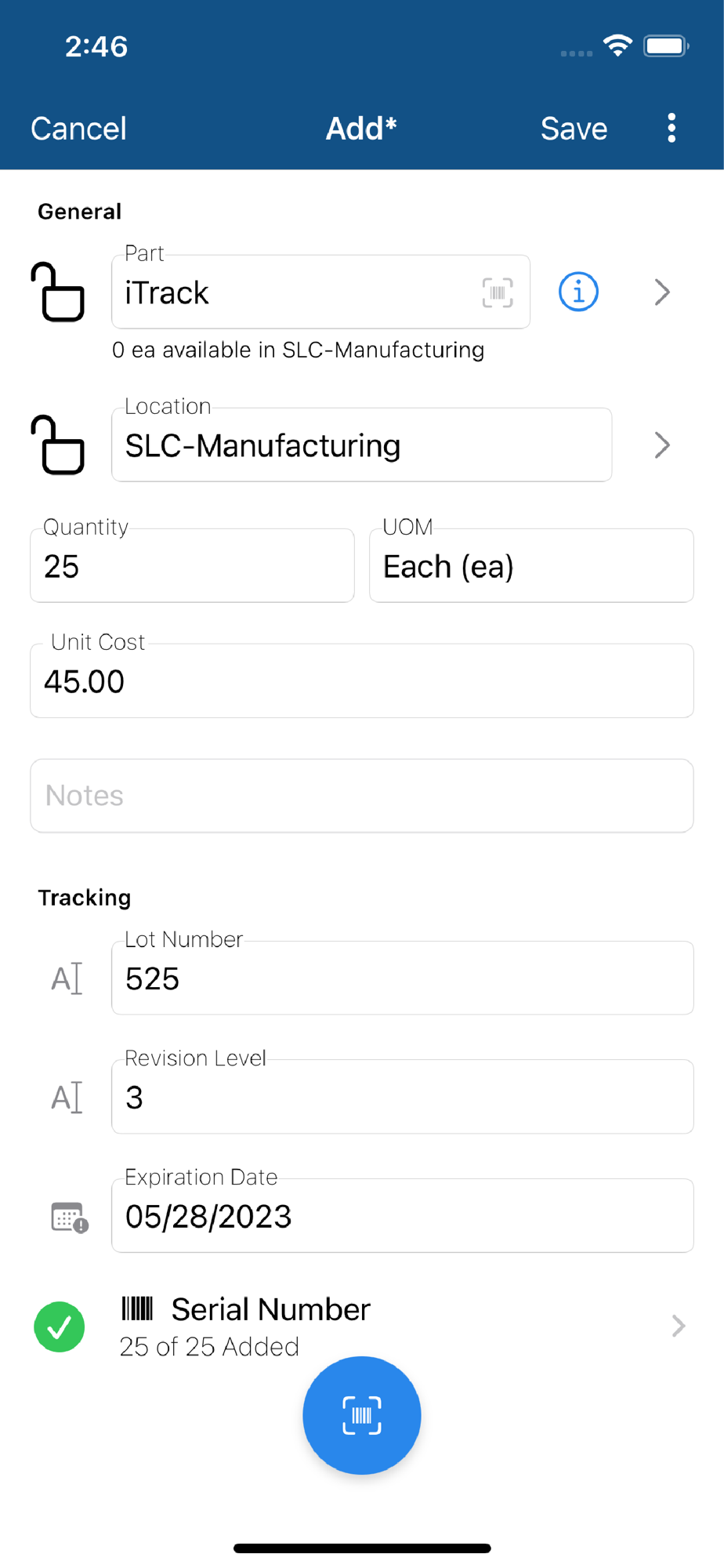Viewport: 724px width, 1568px height.
Task: Expand the Location selection chevron
Action: pyautogui.click(x=662, y=445)
